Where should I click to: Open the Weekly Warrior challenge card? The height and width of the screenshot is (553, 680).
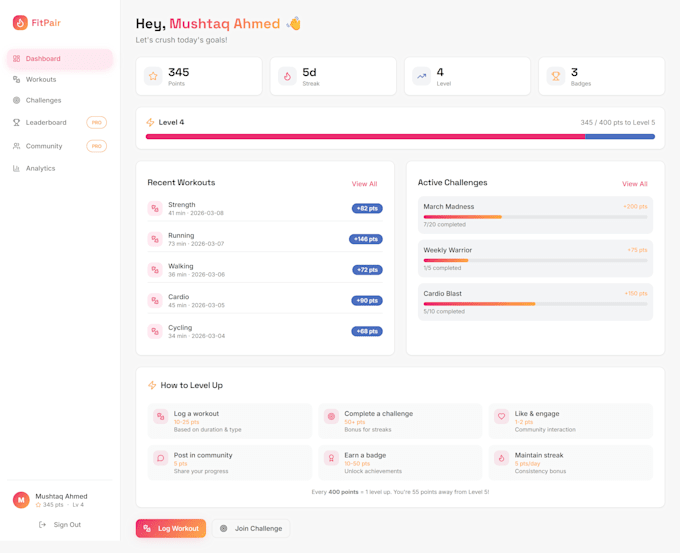(535, 259)
